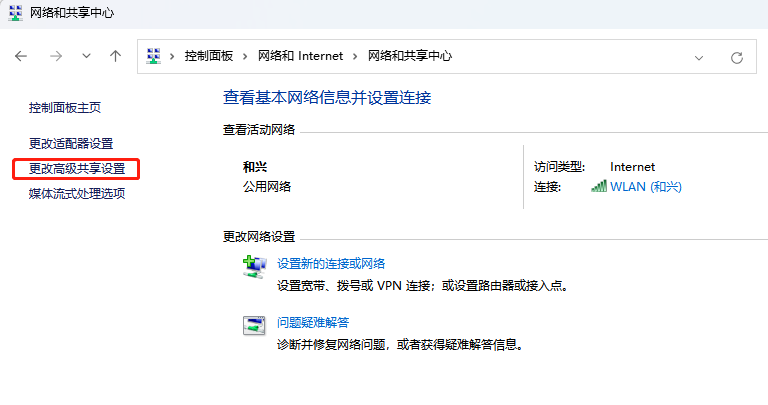Open the recent locations dropdown chevron
768x405 pixels.
(86, 57)
